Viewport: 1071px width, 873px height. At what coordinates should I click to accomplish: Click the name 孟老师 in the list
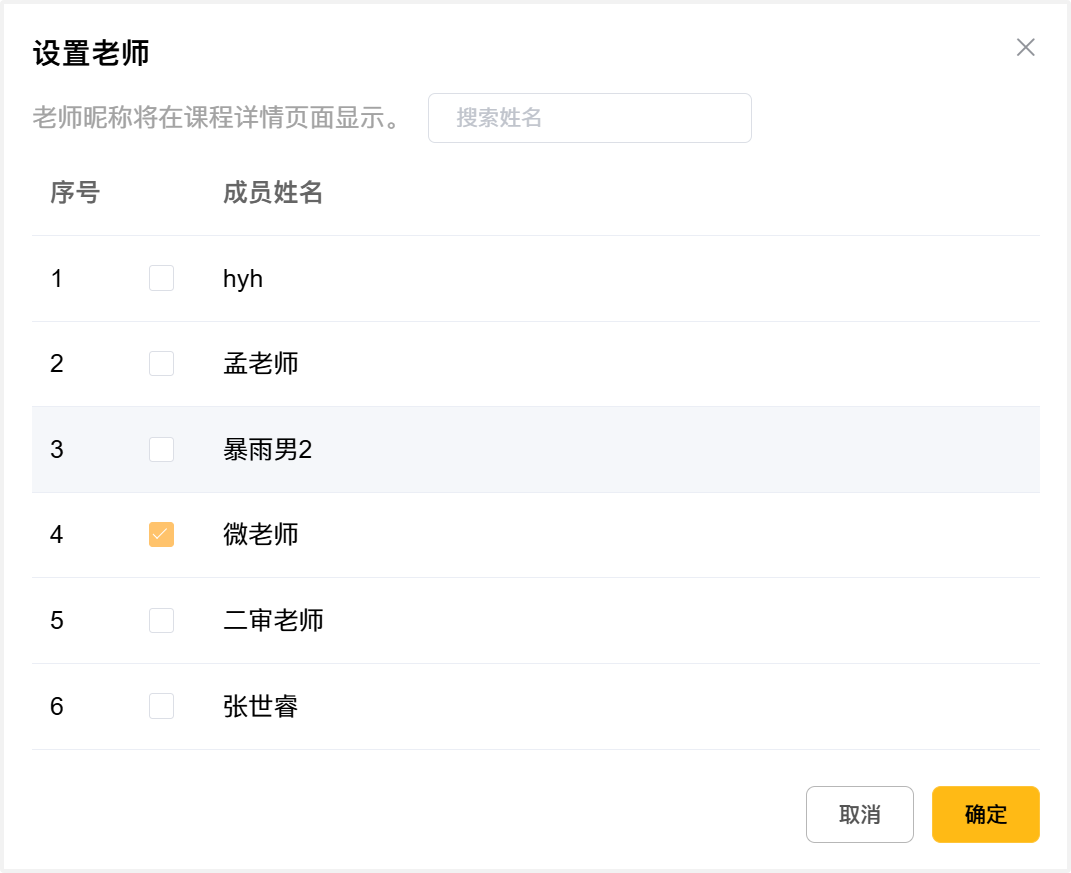[261, 363]
